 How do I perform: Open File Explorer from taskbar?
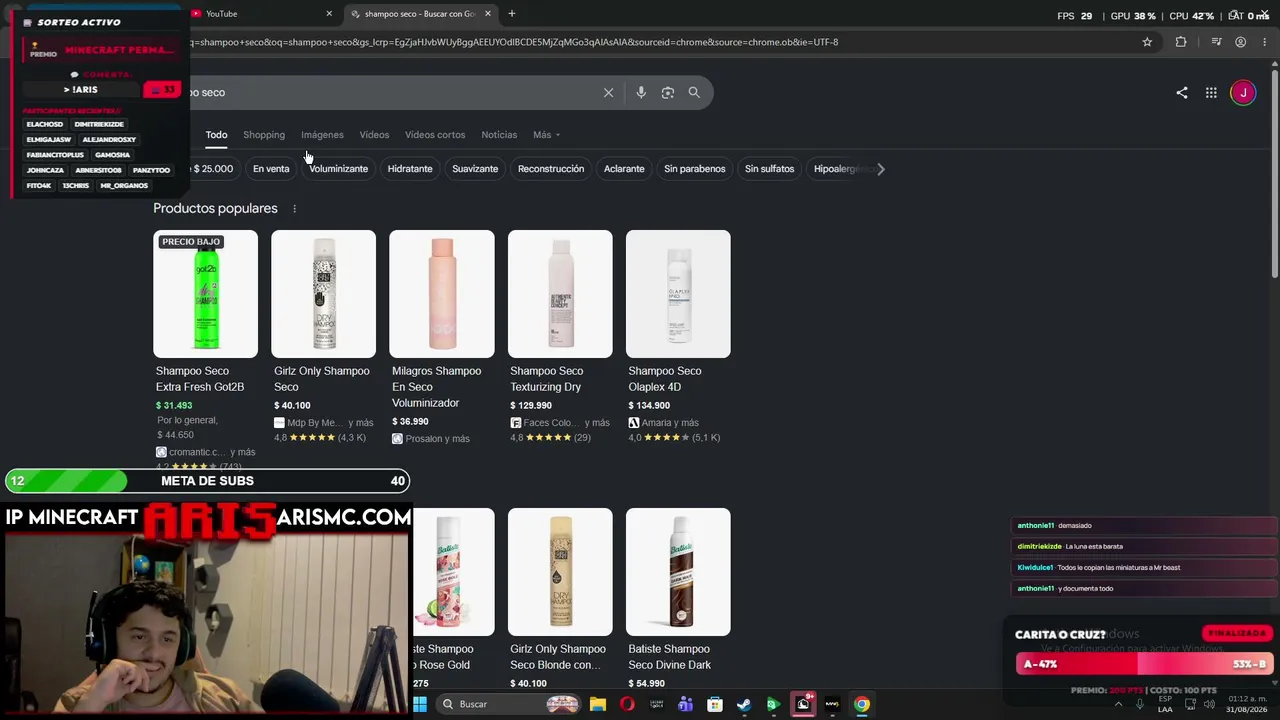tap(598, 704)
